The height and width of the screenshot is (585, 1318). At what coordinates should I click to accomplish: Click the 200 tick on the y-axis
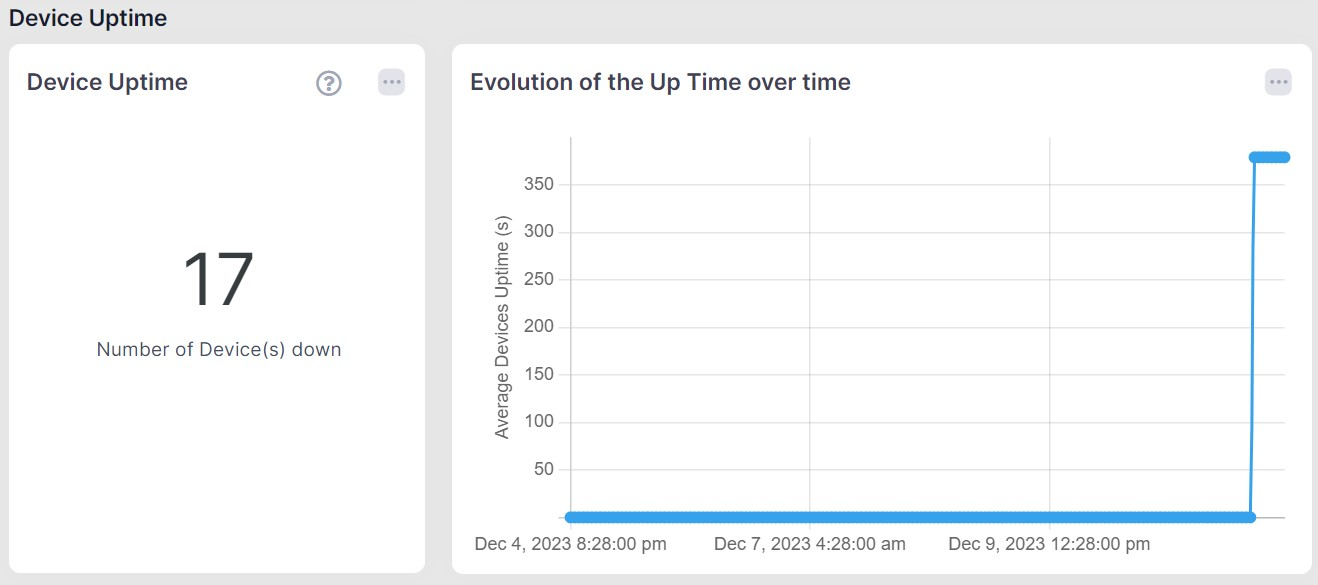point(538,327)
